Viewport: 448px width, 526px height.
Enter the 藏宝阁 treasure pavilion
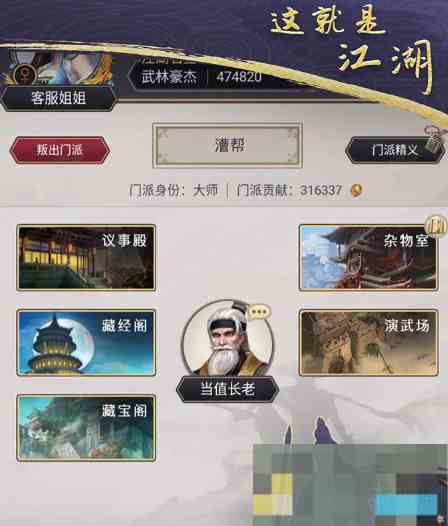coord(86,428)
